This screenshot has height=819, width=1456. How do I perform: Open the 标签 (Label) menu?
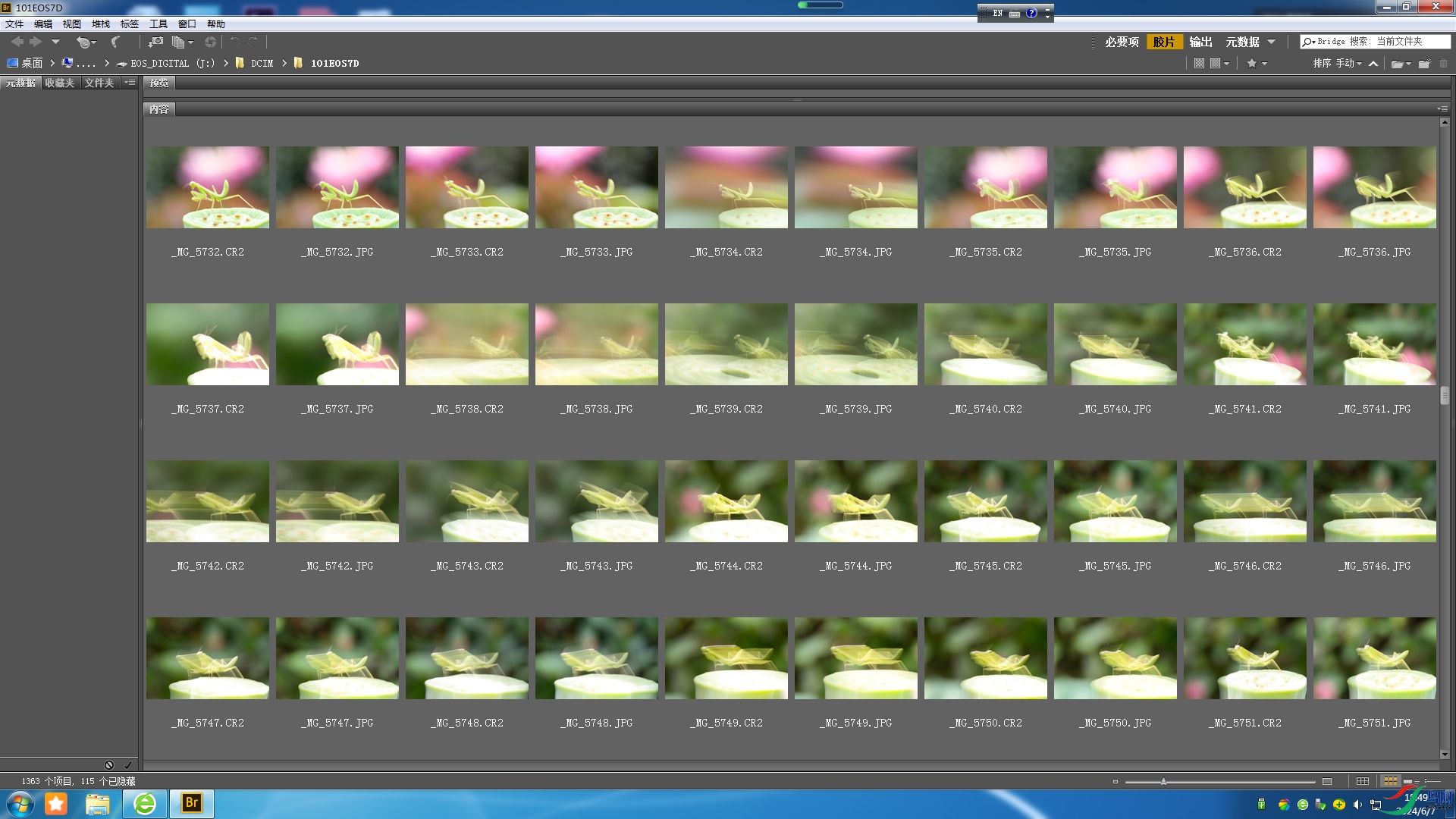[130, 24]
